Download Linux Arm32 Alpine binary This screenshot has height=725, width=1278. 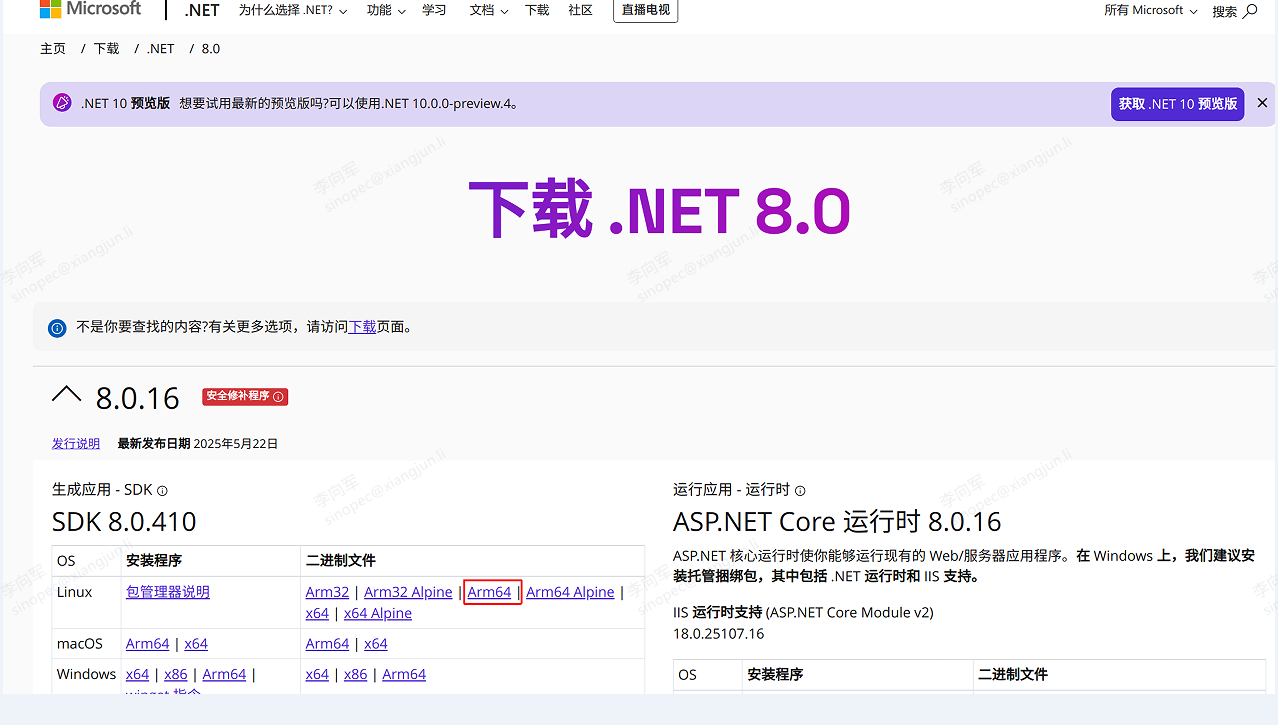[408, 592]
